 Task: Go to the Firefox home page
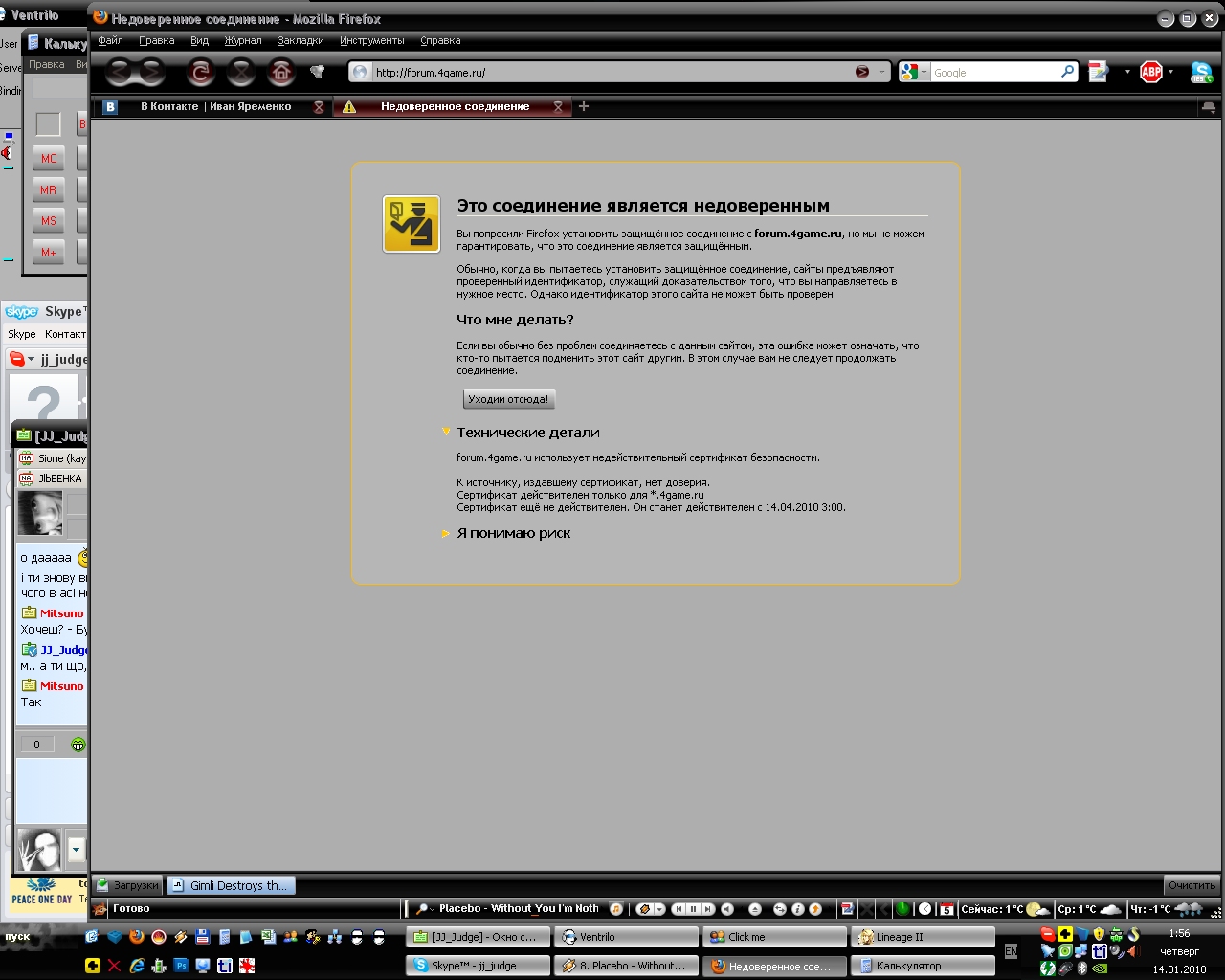pos(281,72)
